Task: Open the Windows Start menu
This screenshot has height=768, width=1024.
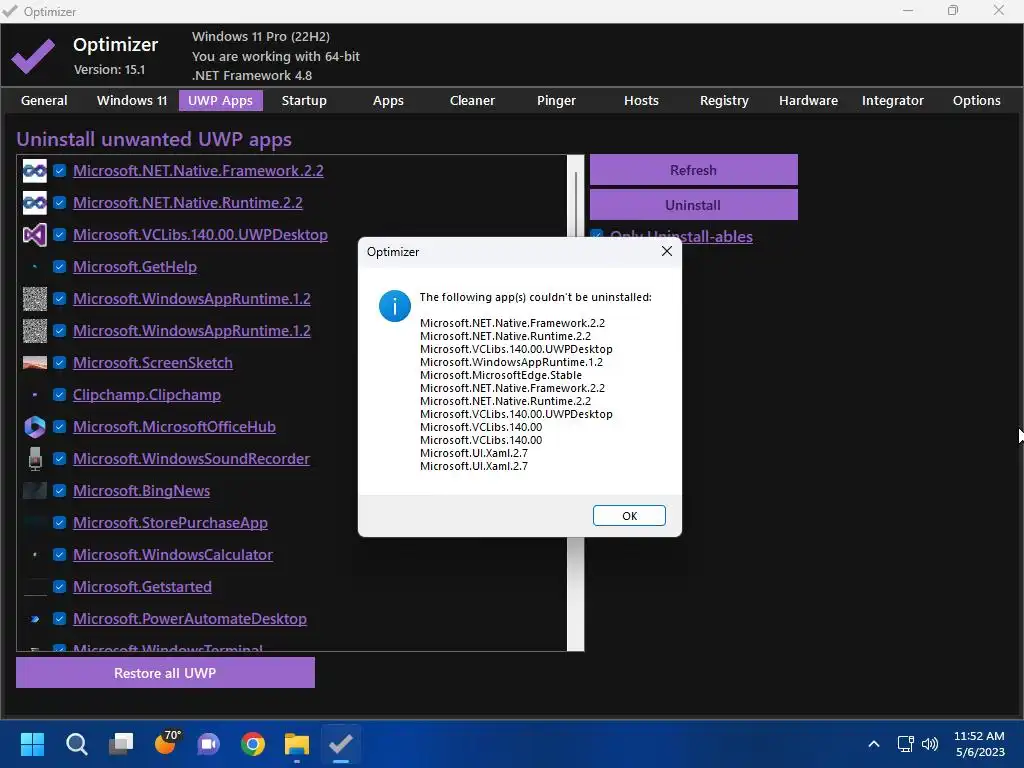Action: tap(32, 744)
